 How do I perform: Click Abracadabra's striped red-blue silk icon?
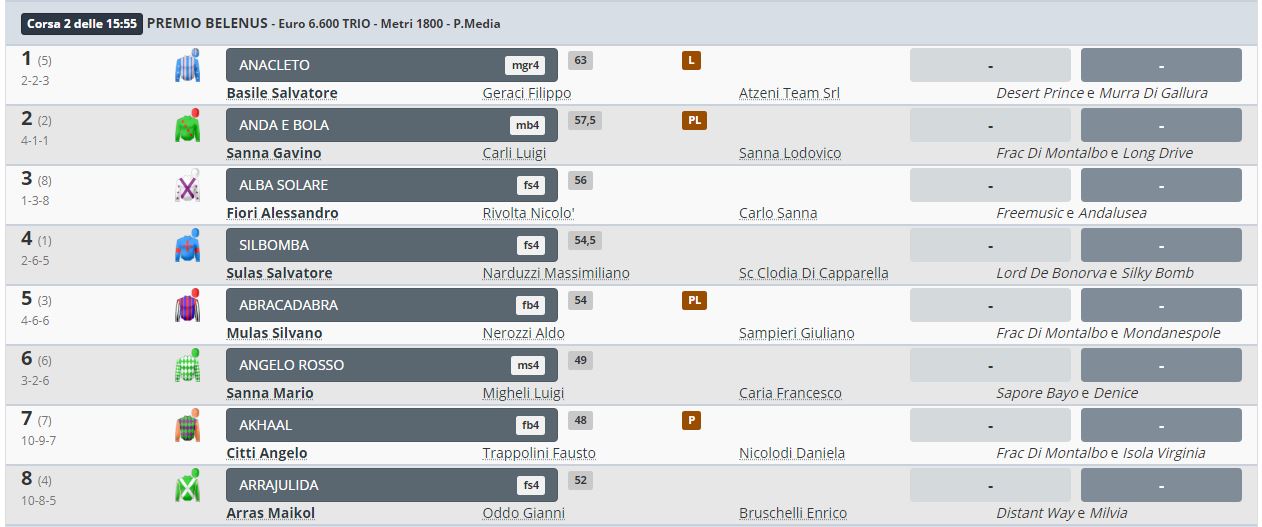tap(187, 306)
